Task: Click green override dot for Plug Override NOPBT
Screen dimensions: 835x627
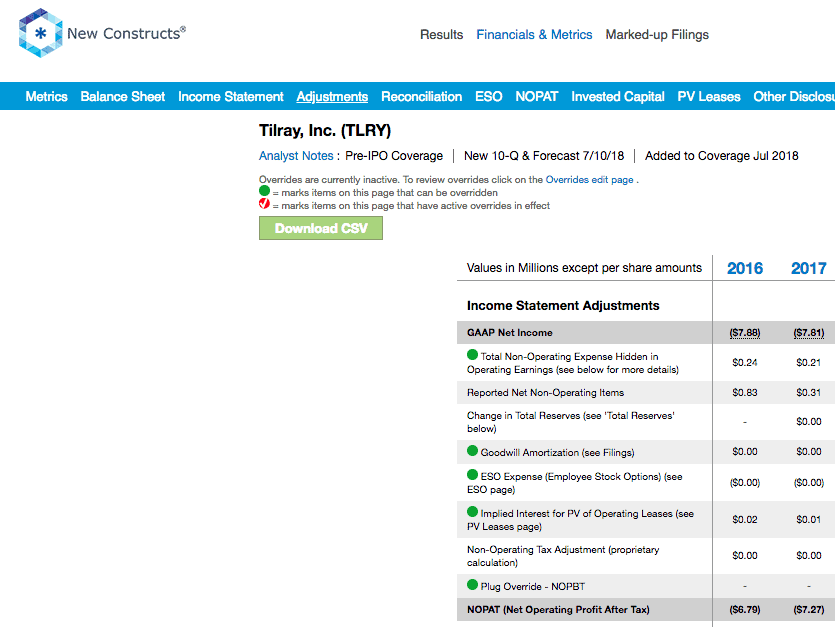Action: pyautogui.click(x=472, y=585)
